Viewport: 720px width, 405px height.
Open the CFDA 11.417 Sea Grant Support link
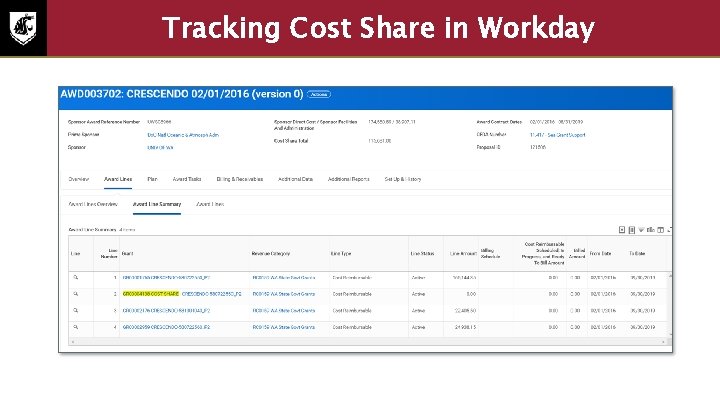click(557, 135)
